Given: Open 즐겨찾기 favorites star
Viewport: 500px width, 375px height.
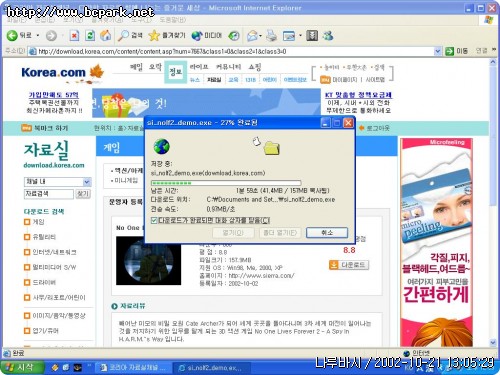Looking at the screenshot, I should 167,35.
